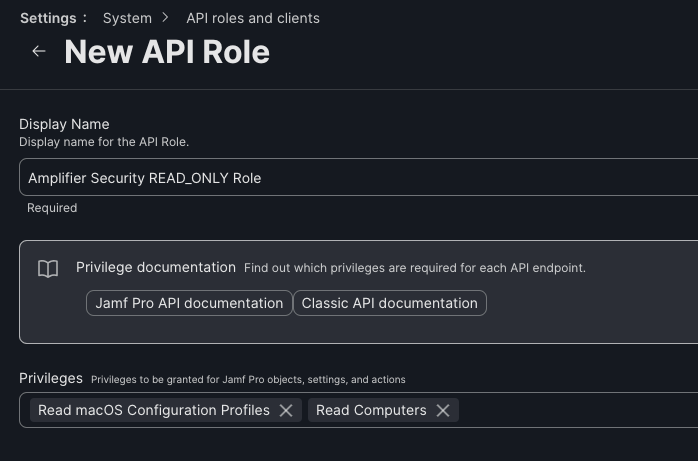
Task: Click the Privilege documentation title
Action: [156, 267]
